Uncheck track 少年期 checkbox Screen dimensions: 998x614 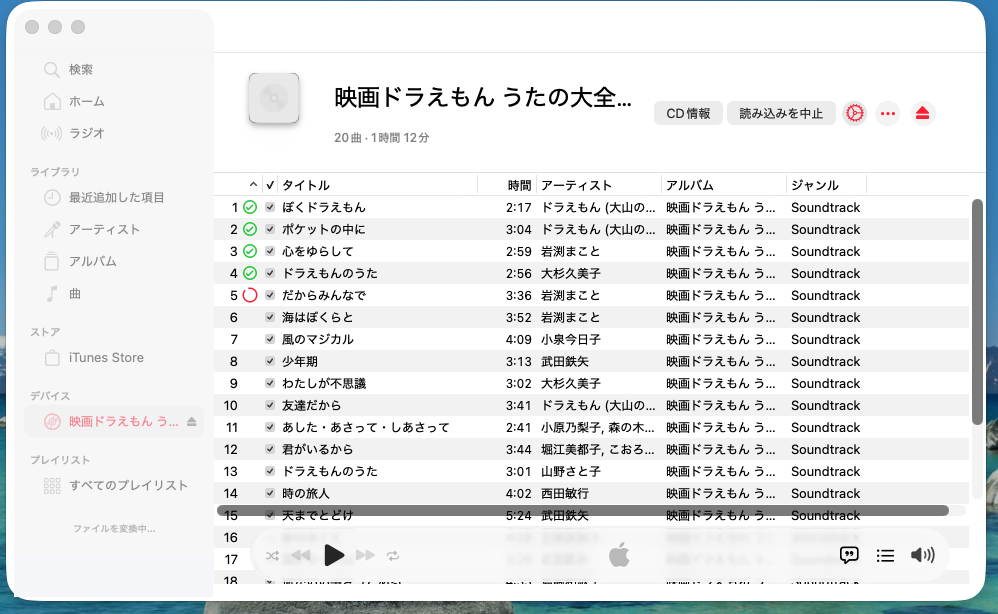pos(270,361)
